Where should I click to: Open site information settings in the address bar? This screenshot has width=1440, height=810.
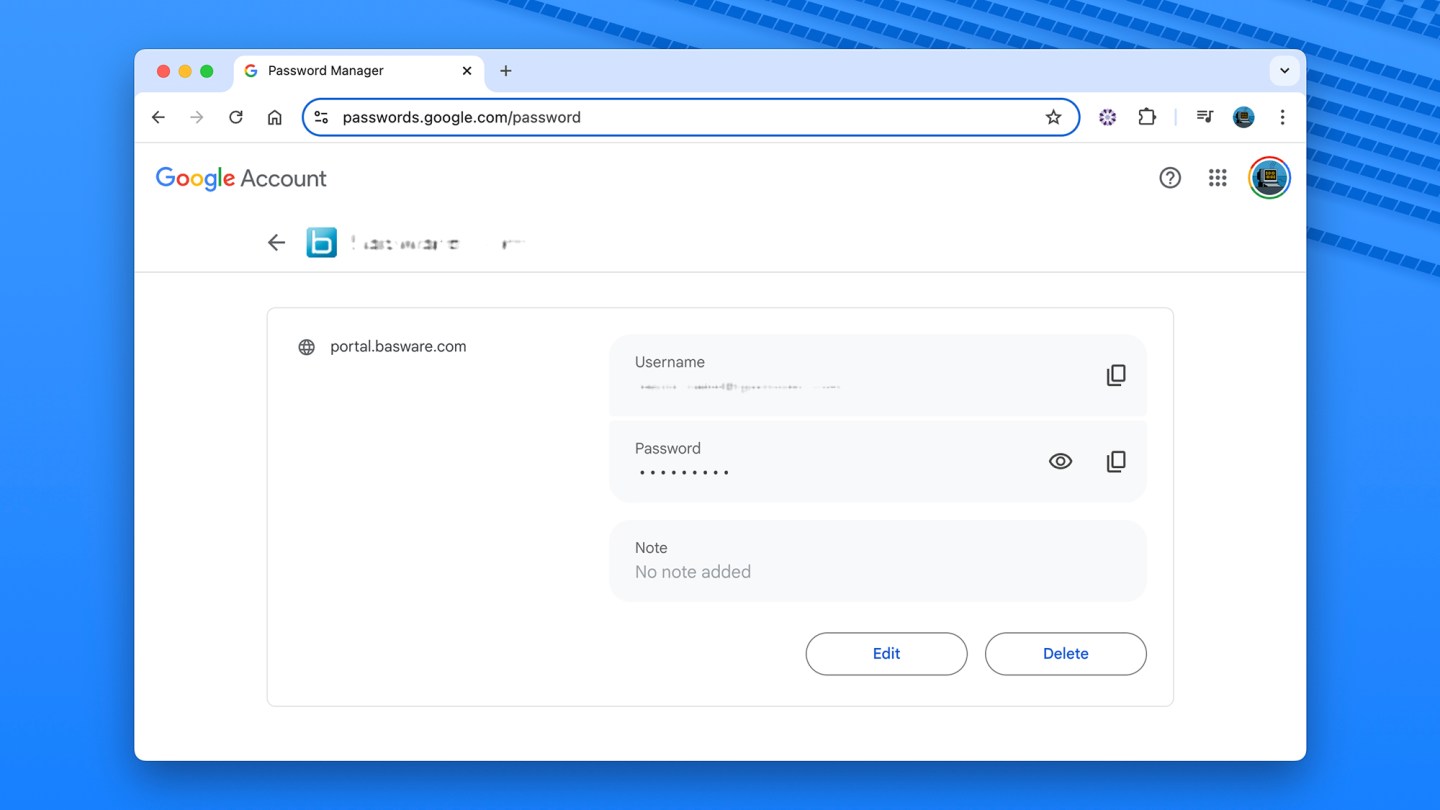(x=320, y=117)
